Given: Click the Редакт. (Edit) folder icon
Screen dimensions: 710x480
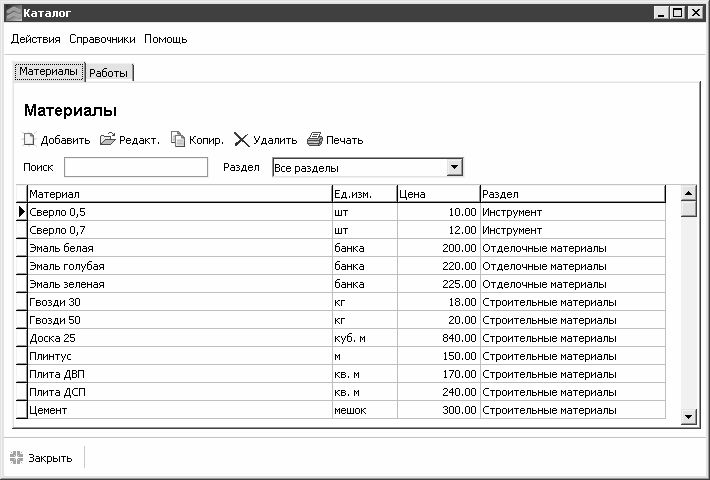Looking at the screenshot, I should tap(108, 140).
